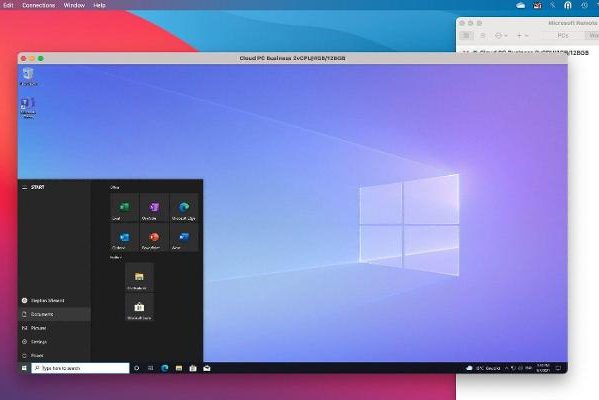599x400 pixels.
Task: Open Settings from the Start menu
Action: [x=54, y=342]
